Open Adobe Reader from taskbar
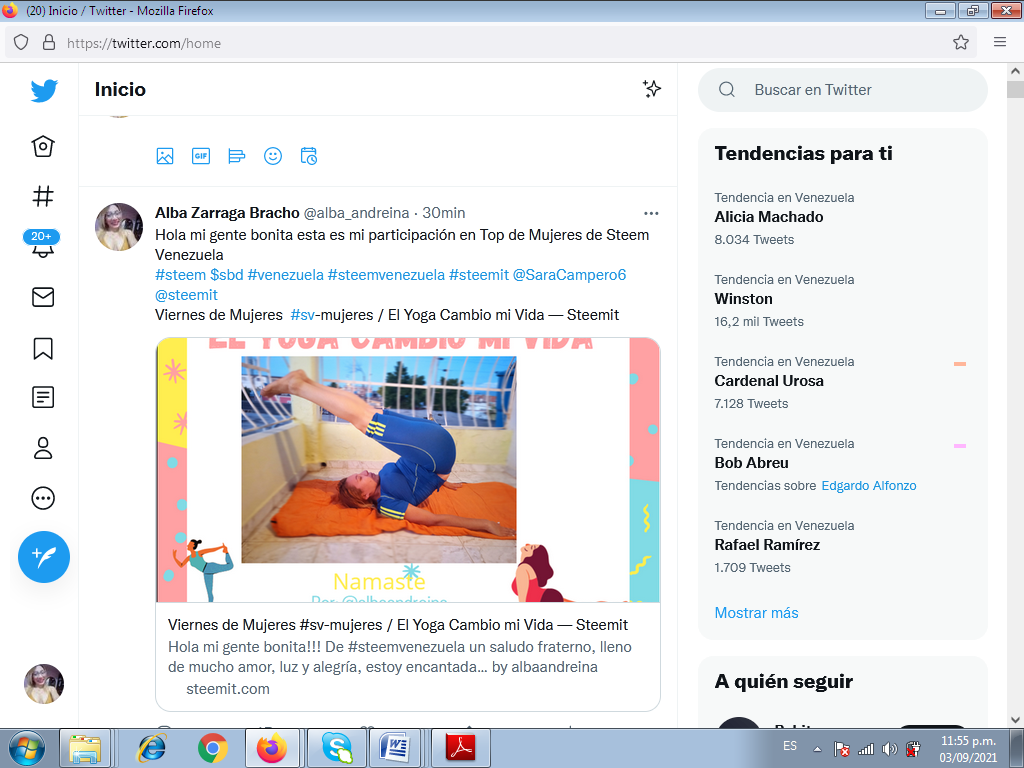 pyautogui.click(x=461, y=748)
